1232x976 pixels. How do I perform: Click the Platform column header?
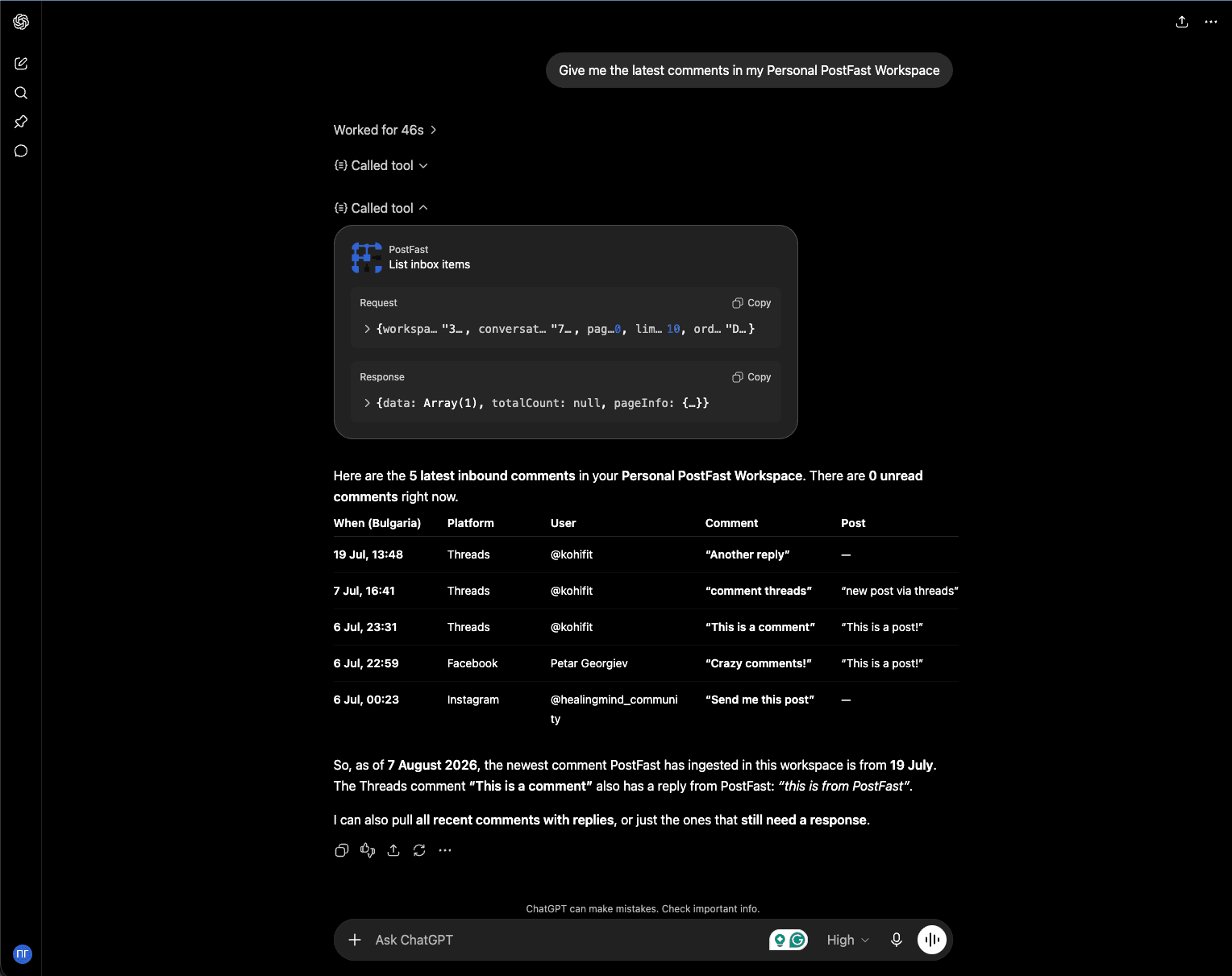click(471, 523)
